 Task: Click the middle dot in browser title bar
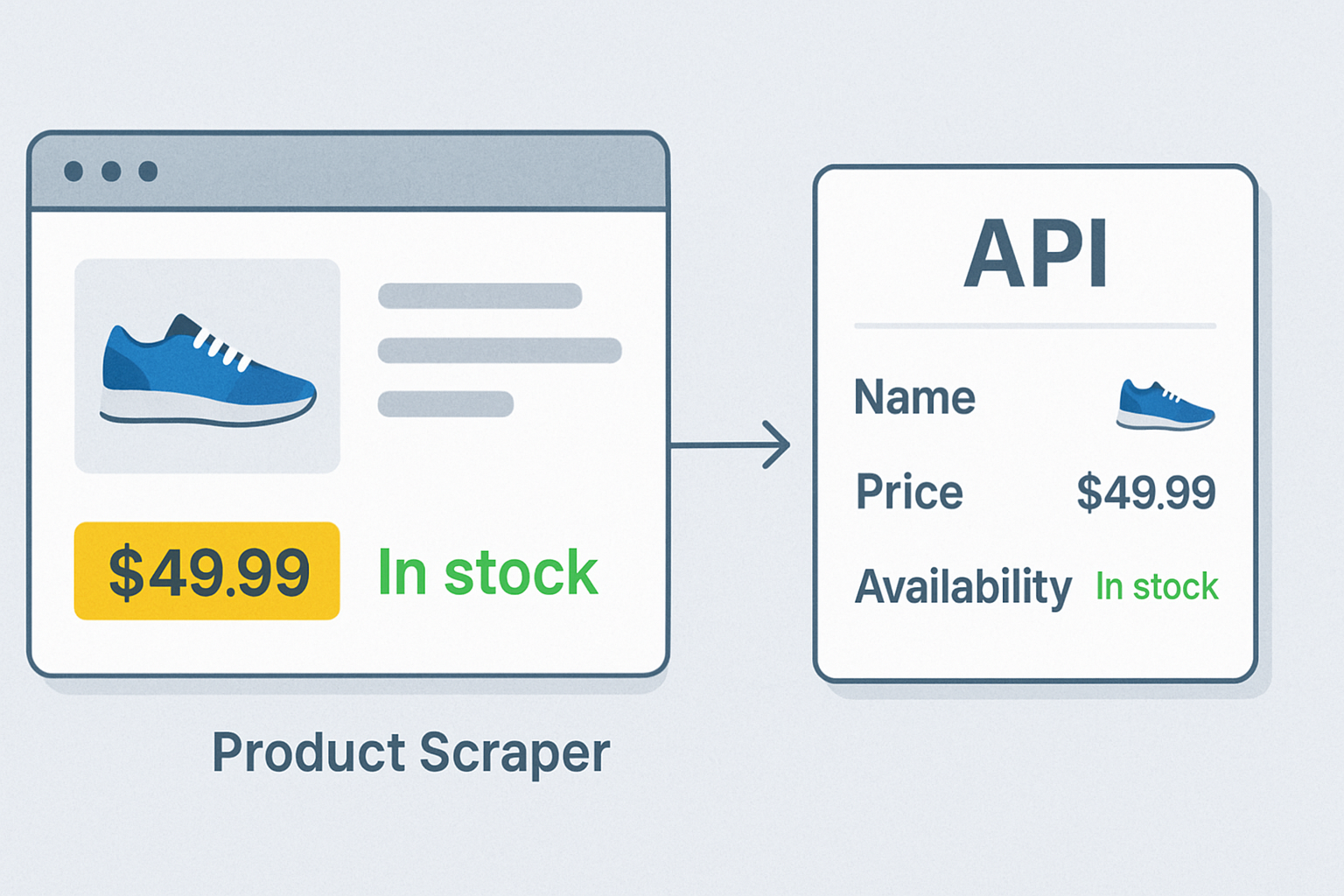pyautogui.click(x=111, y=171)
